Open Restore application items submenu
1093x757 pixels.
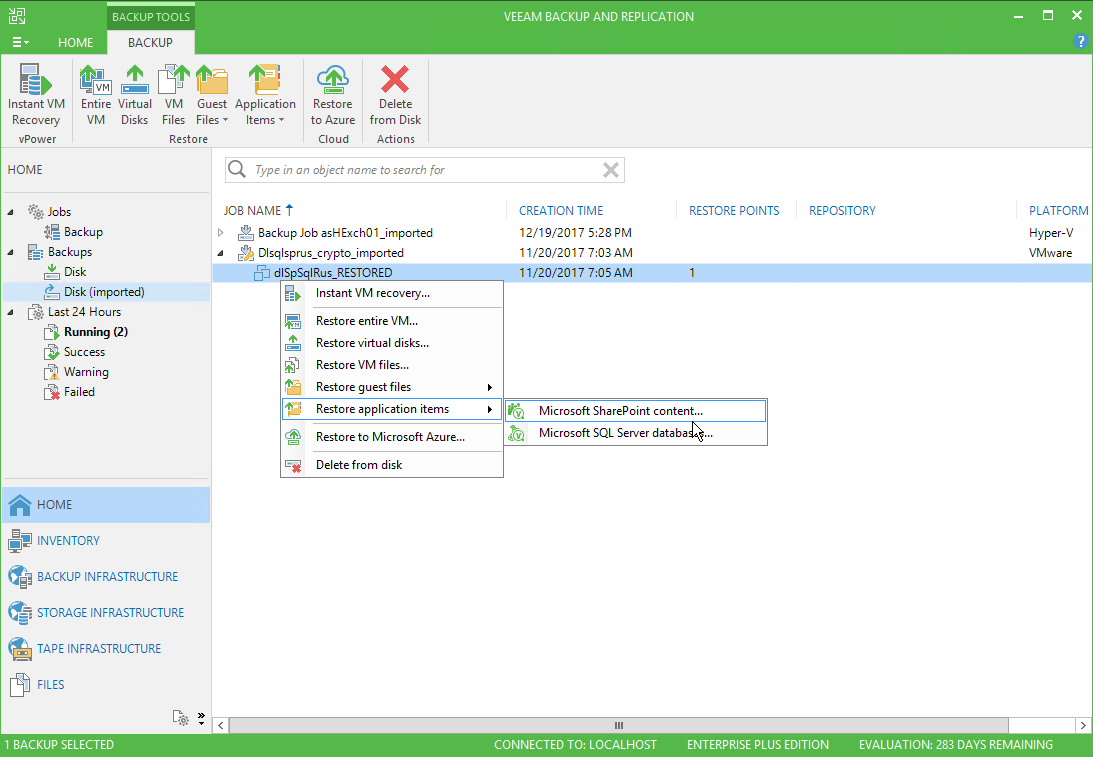(x=392, y=409)
